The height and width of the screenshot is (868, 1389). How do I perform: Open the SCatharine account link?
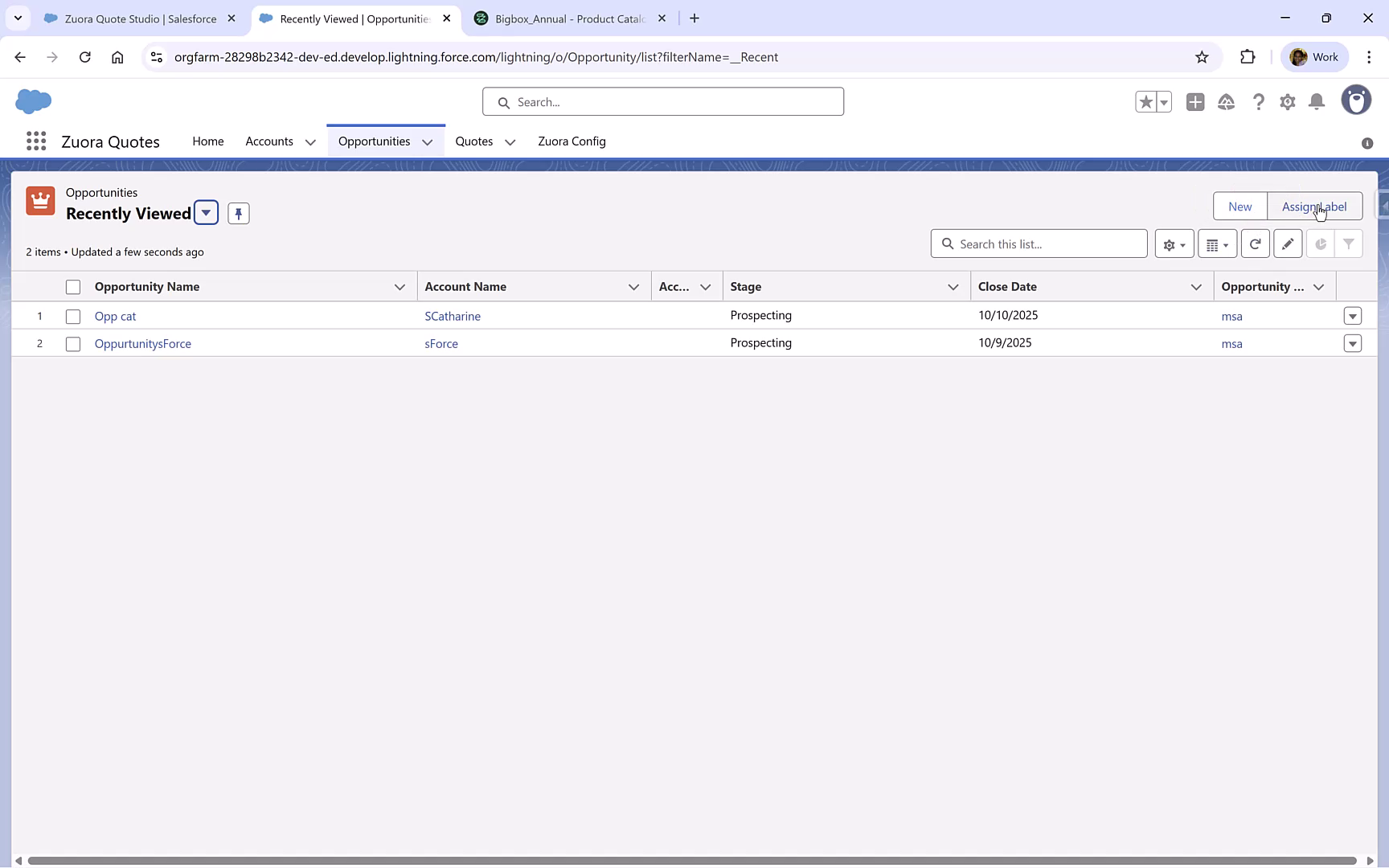pos(453,316)
